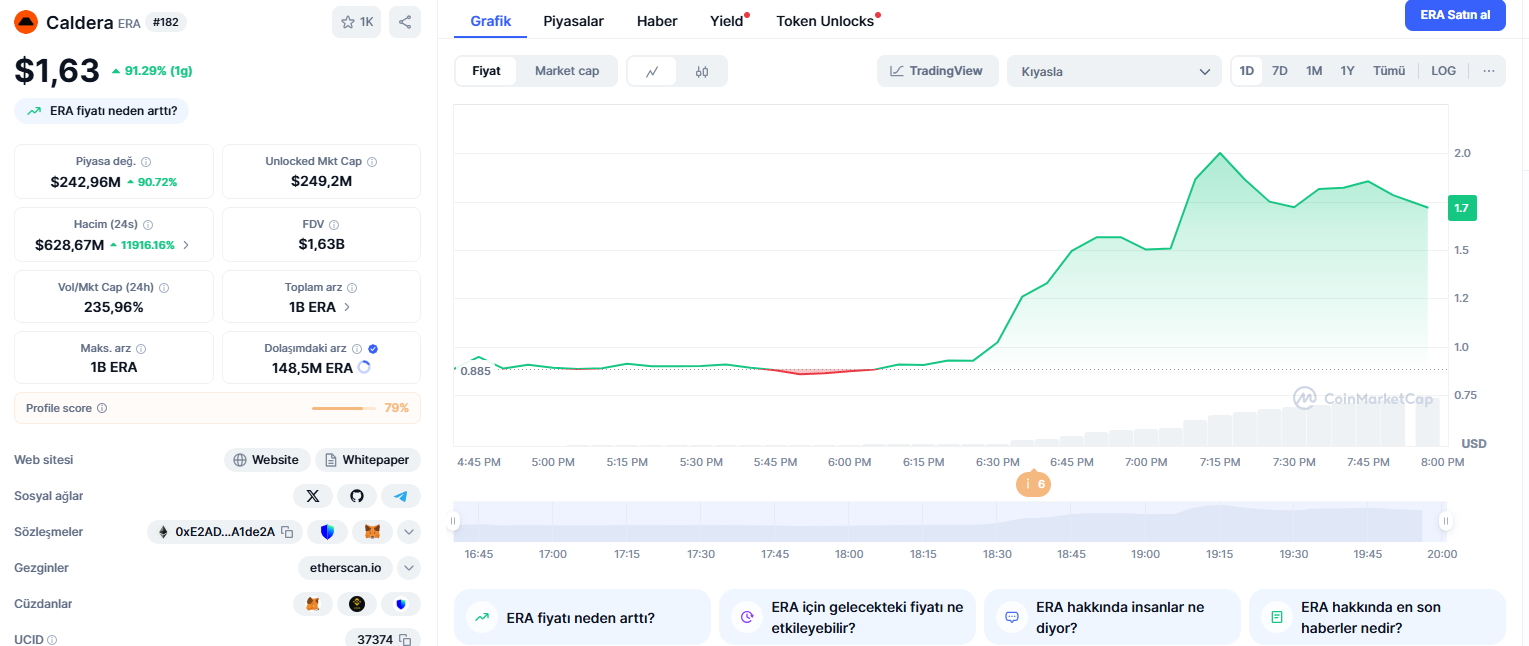Click the info icon beside Dolaşımdaki arz
Image resolution: width=1529 pixels, height=646 pixels.
(x=357, y=349)
